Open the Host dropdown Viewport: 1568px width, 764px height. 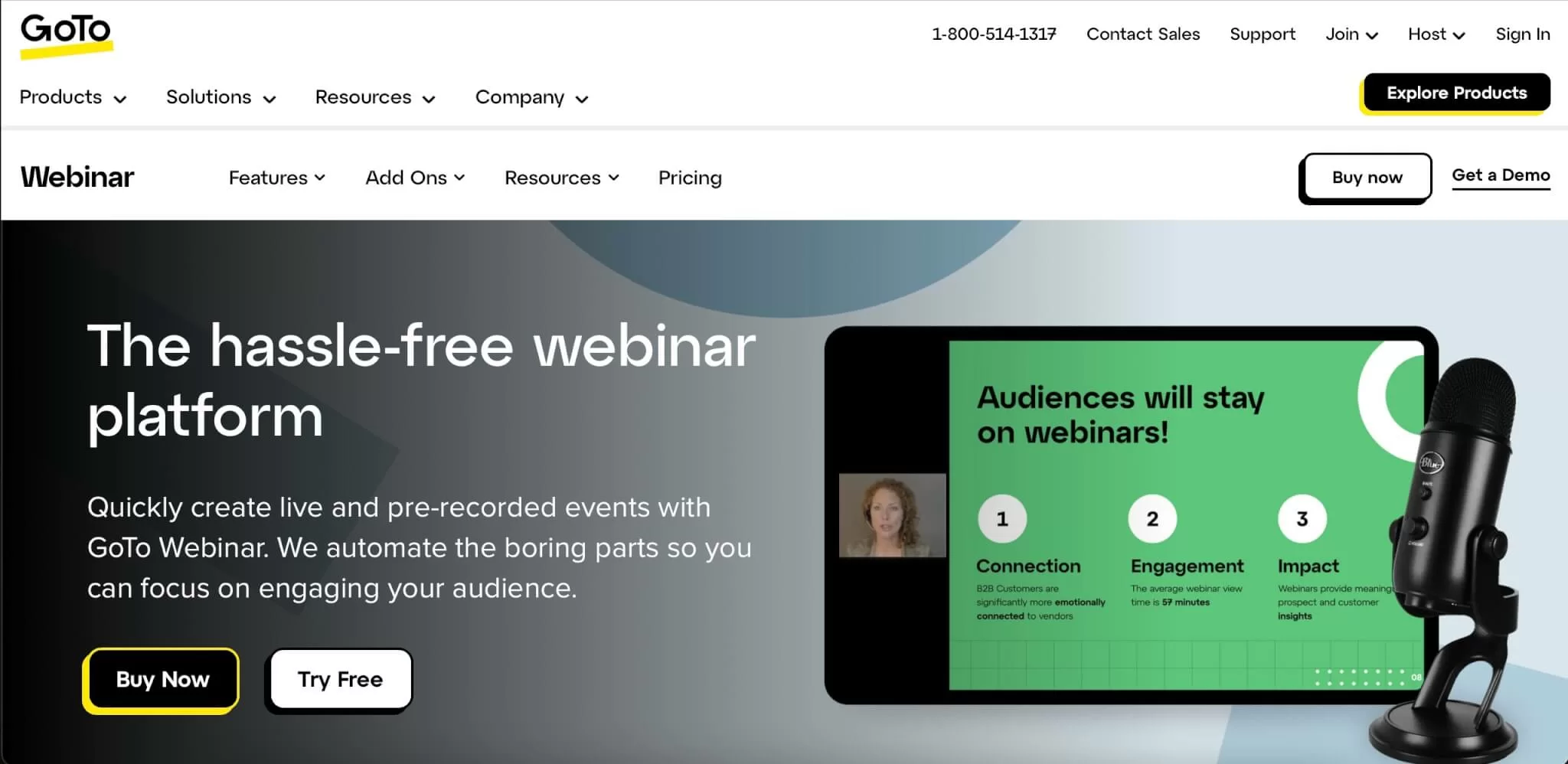1436,34
